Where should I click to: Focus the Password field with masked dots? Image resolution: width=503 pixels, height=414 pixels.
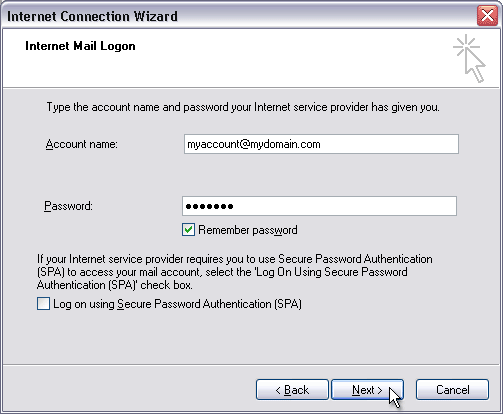(319, 206)
